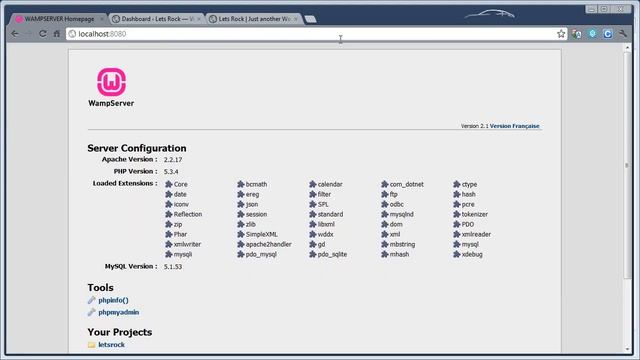Click the Phar extension text
Screen dimensions: 640x360
click(180, 234)
